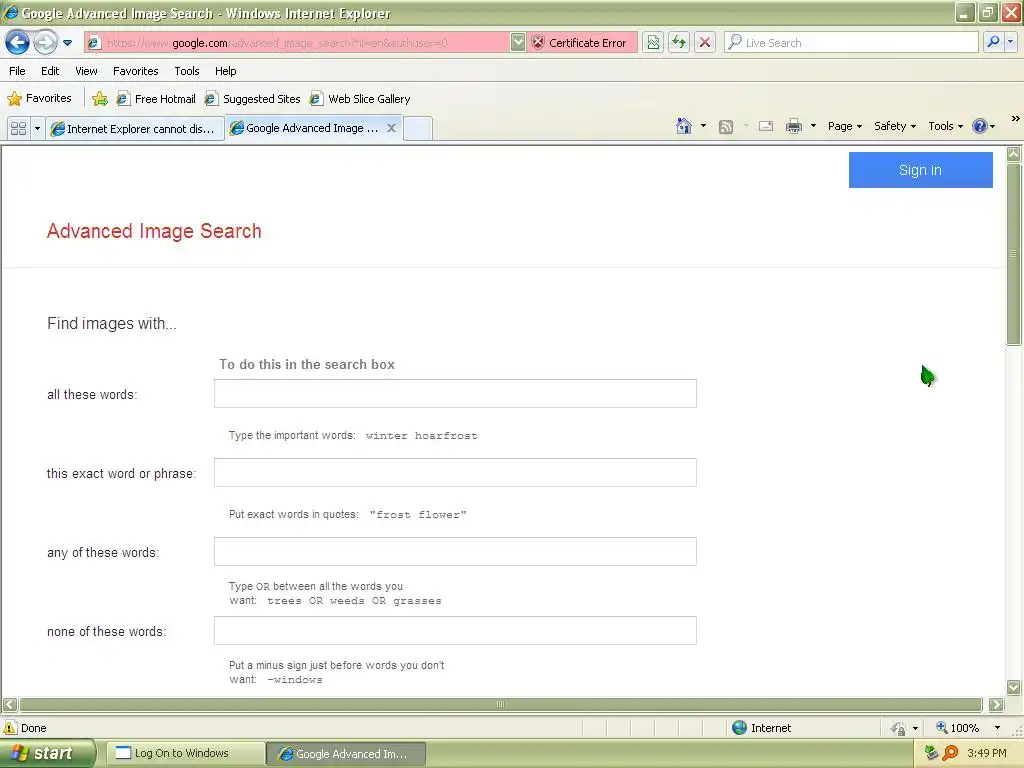
Task: Open the Safety command bar menu
Action: pyautogui.click(x=895, y=126)
